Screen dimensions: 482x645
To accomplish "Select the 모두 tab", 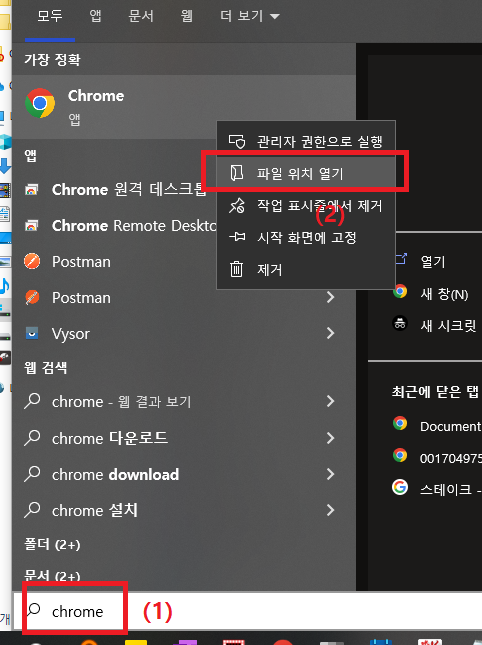I will point(50,16).
